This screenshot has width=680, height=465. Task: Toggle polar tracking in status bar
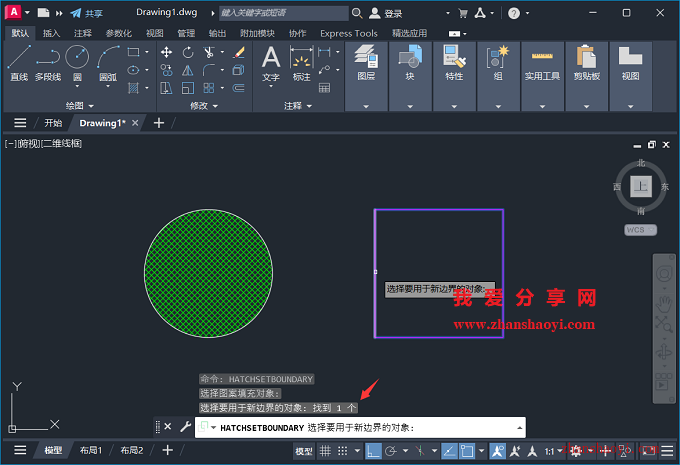click(391, 451)
